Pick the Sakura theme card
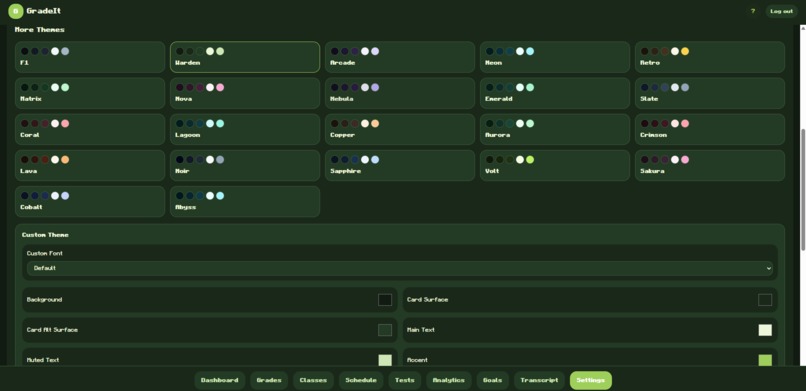The height and width of the screenshot is (391, 806). 710,165
